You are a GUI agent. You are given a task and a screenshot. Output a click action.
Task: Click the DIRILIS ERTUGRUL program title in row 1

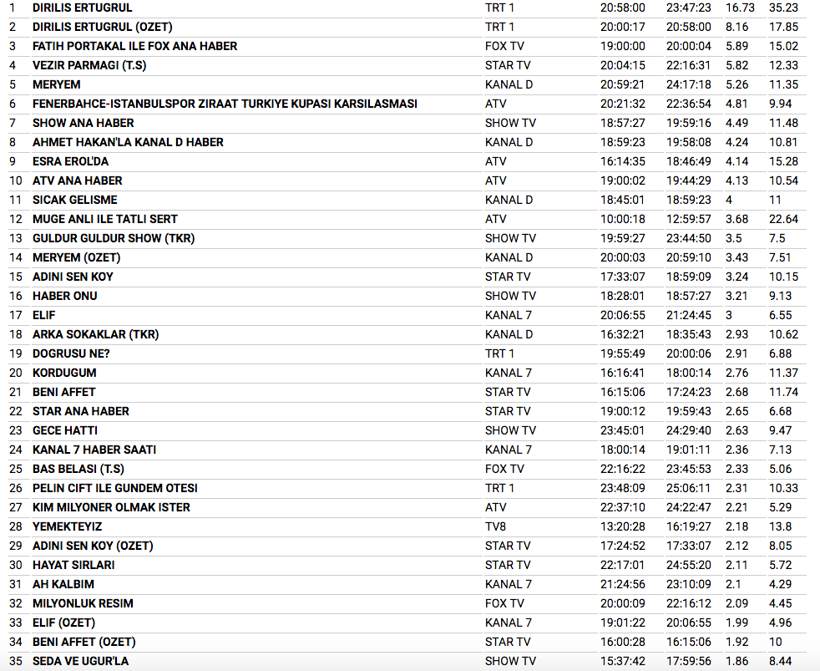tap(82, 8)
